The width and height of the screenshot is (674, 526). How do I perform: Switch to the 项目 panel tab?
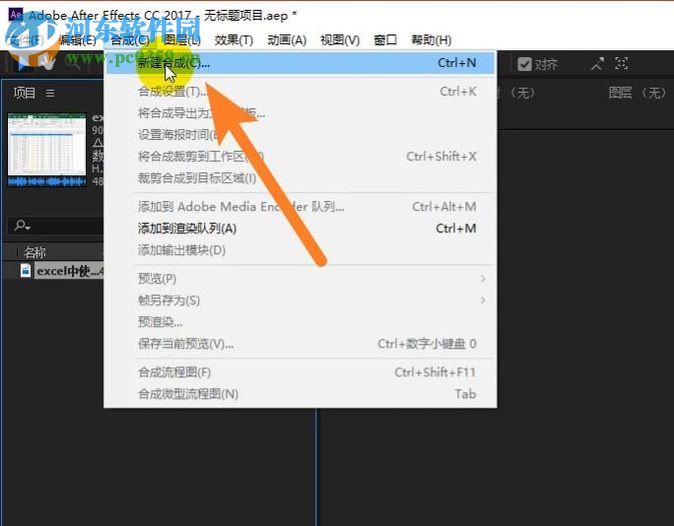tap(25, 93)
